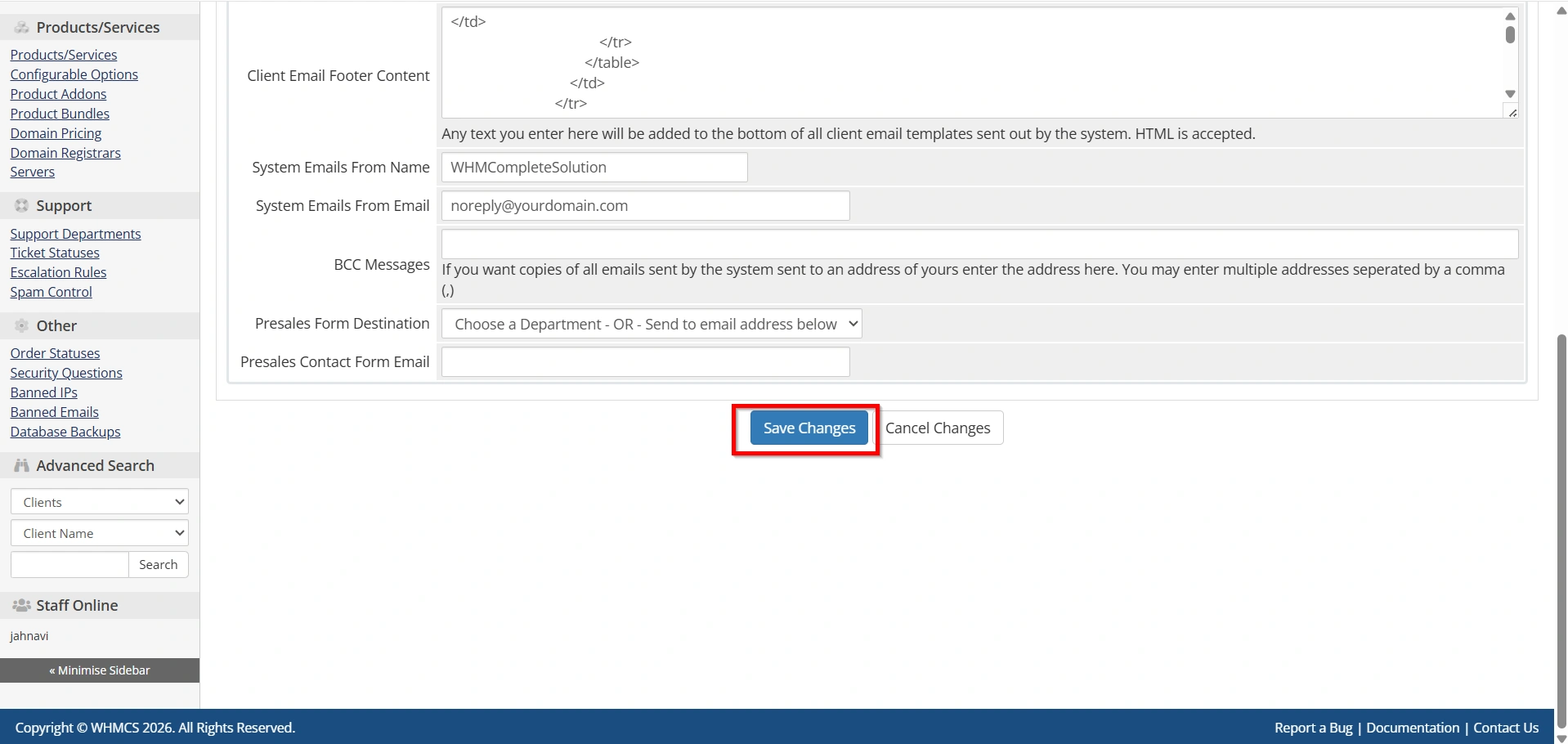Click the footer textarea scrollbar thumb

pyautogui.click(x=1510, y=34)
